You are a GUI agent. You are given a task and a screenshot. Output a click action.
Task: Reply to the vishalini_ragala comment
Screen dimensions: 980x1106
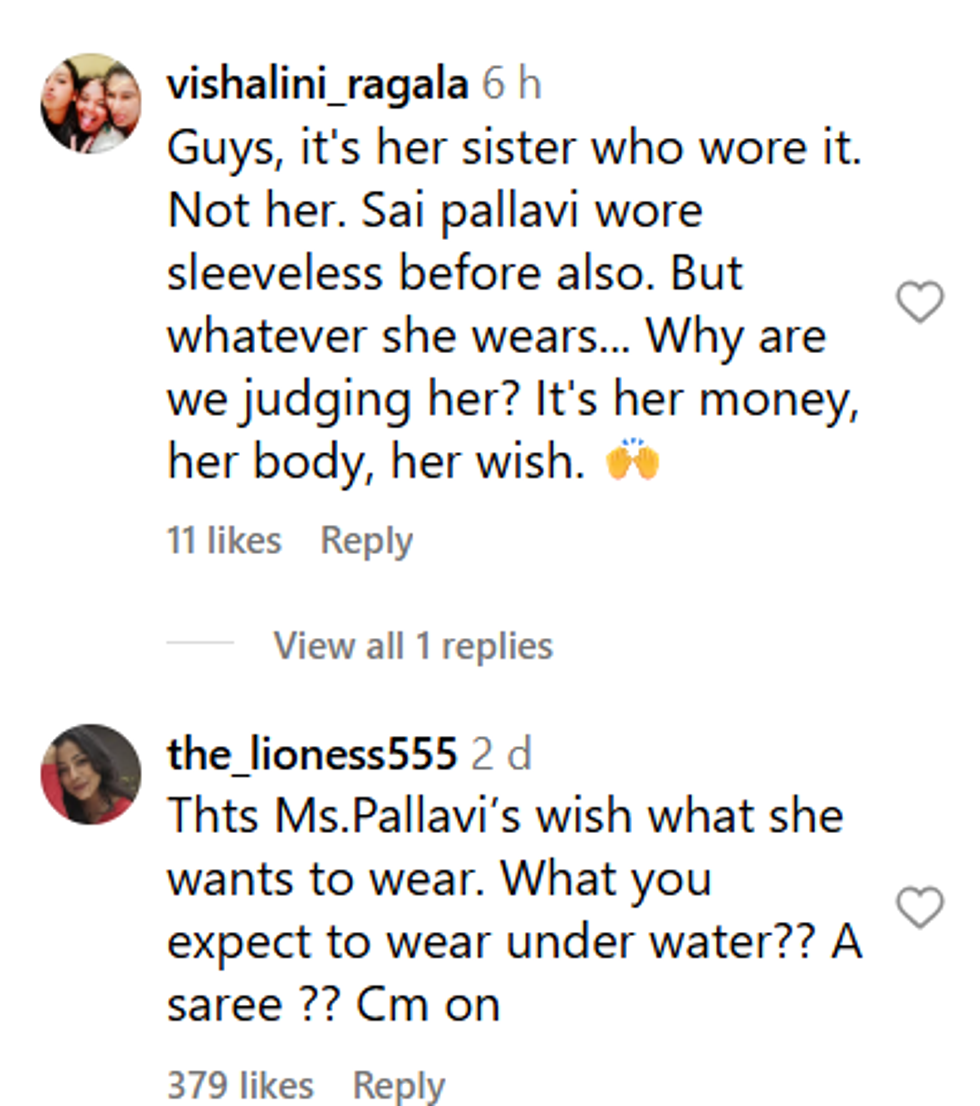tap(366, 541)
